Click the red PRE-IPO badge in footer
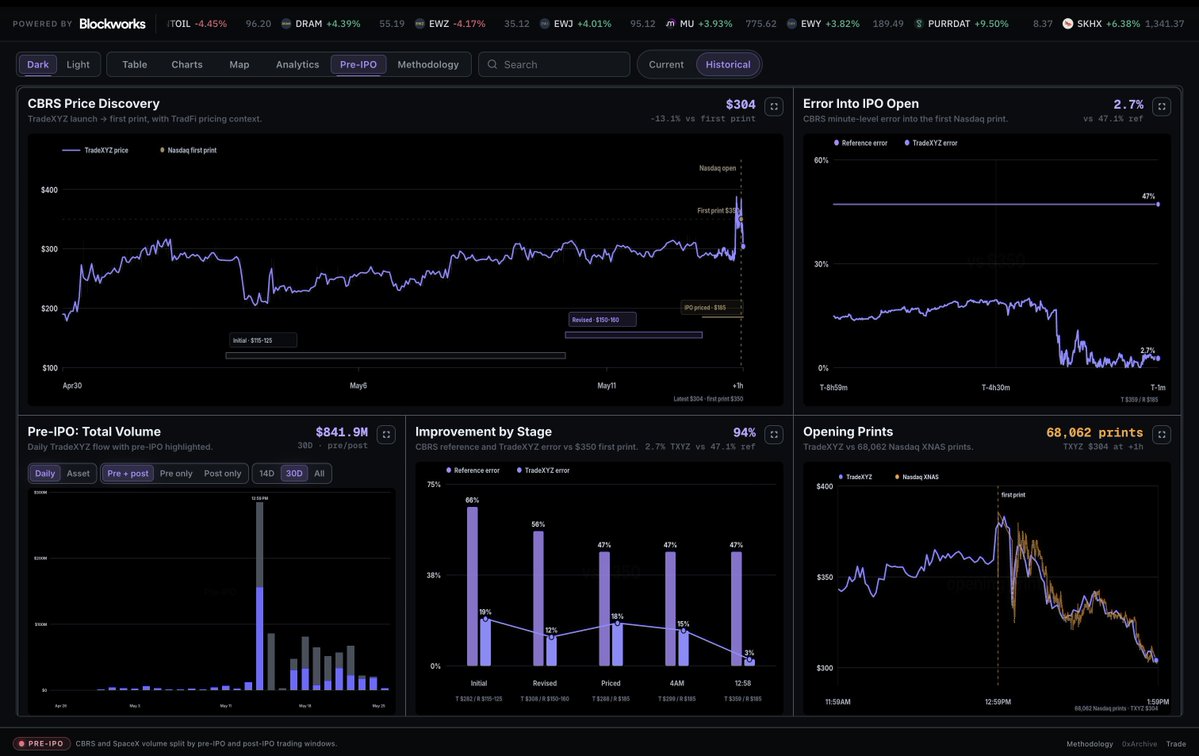 click(x=41, y=743)
